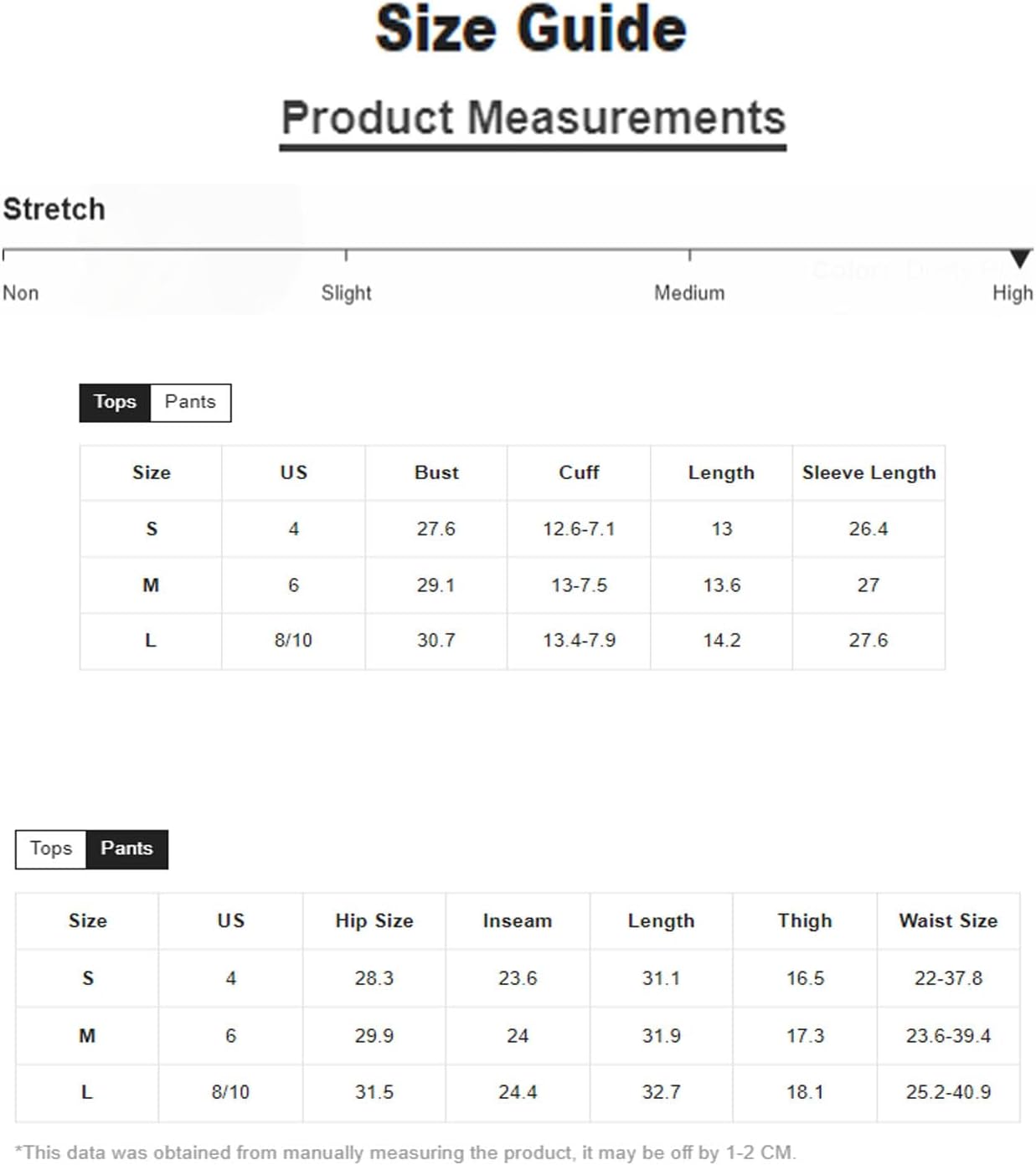Image resolution: width=1036 pixels, height=1165 pixels.
Task: Select the 8/10 US size cell in tops table
Action: [x=293, y=641]
